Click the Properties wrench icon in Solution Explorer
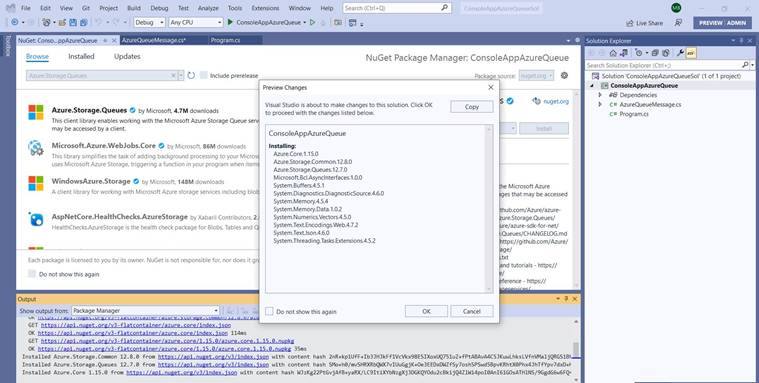Viewport: 759px width, 383px height. [x=680, y=53]
